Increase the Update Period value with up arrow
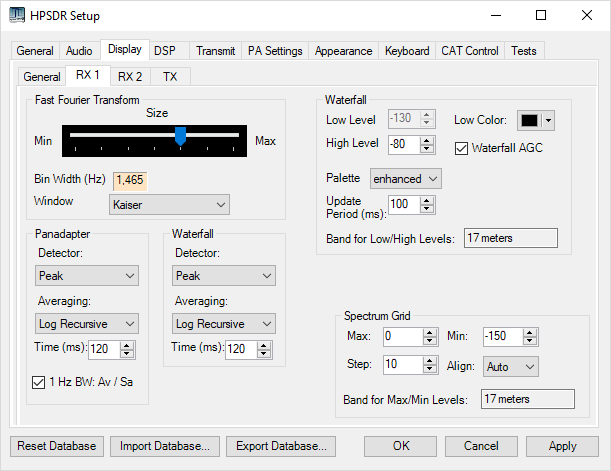Viewport: 611px width, 471px height. (x=427, y=201)
